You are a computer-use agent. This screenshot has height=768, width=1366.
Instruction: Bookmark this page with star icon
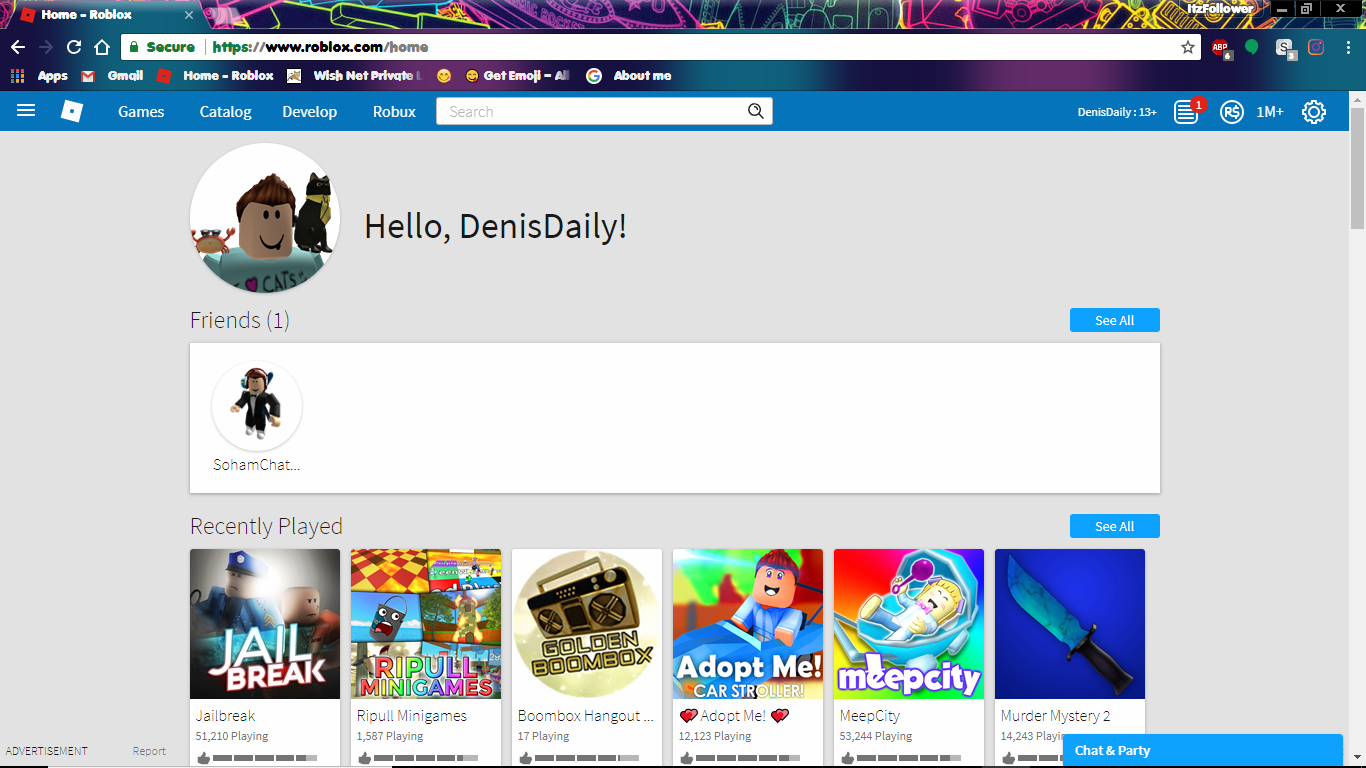pyautogui.click(x=1188, y=47)
